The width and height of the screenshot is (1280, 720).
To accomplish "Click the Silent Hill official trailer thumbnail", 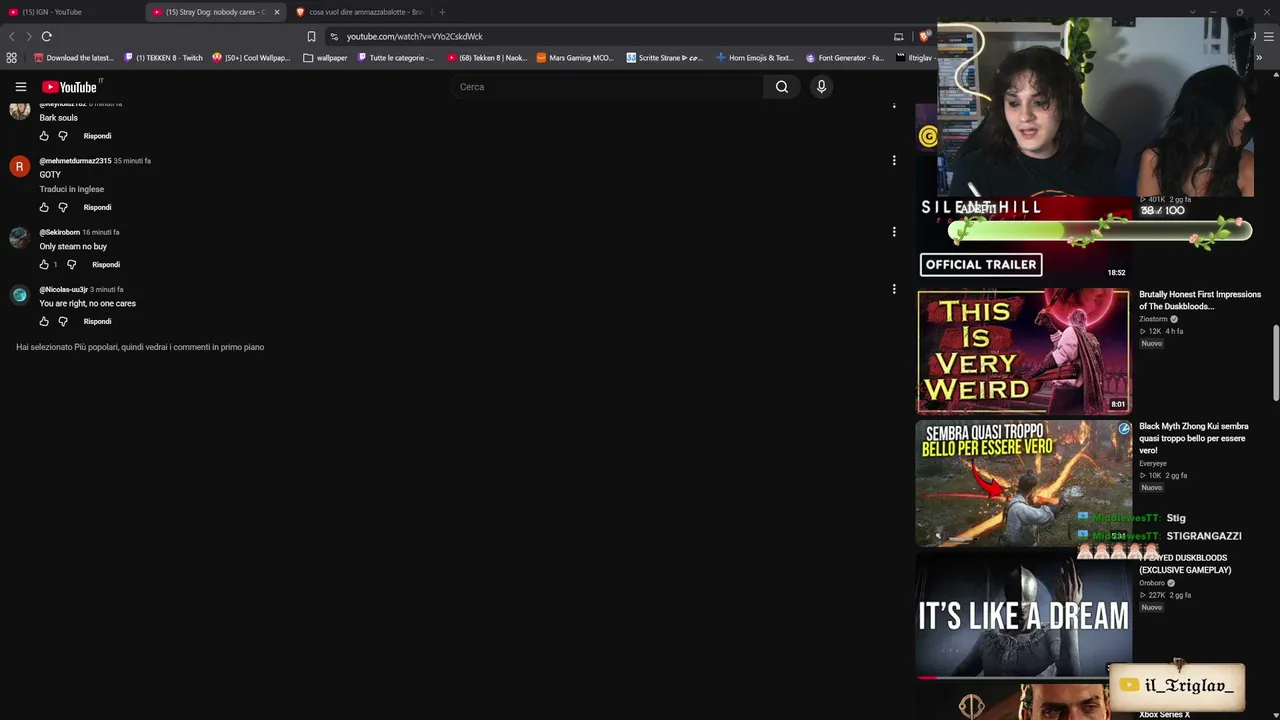I will pos(1023,238).
